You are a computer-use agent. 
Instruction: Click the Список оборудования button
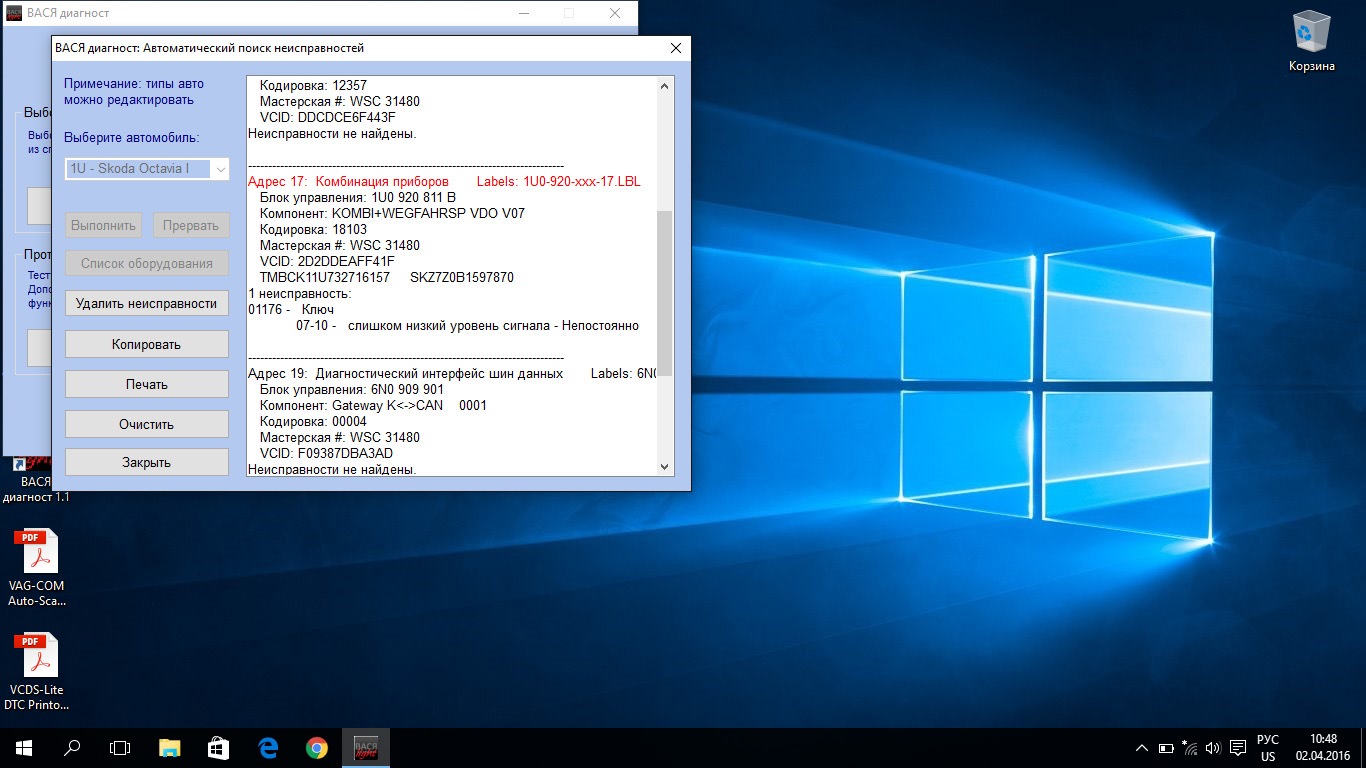coord(147,264)
